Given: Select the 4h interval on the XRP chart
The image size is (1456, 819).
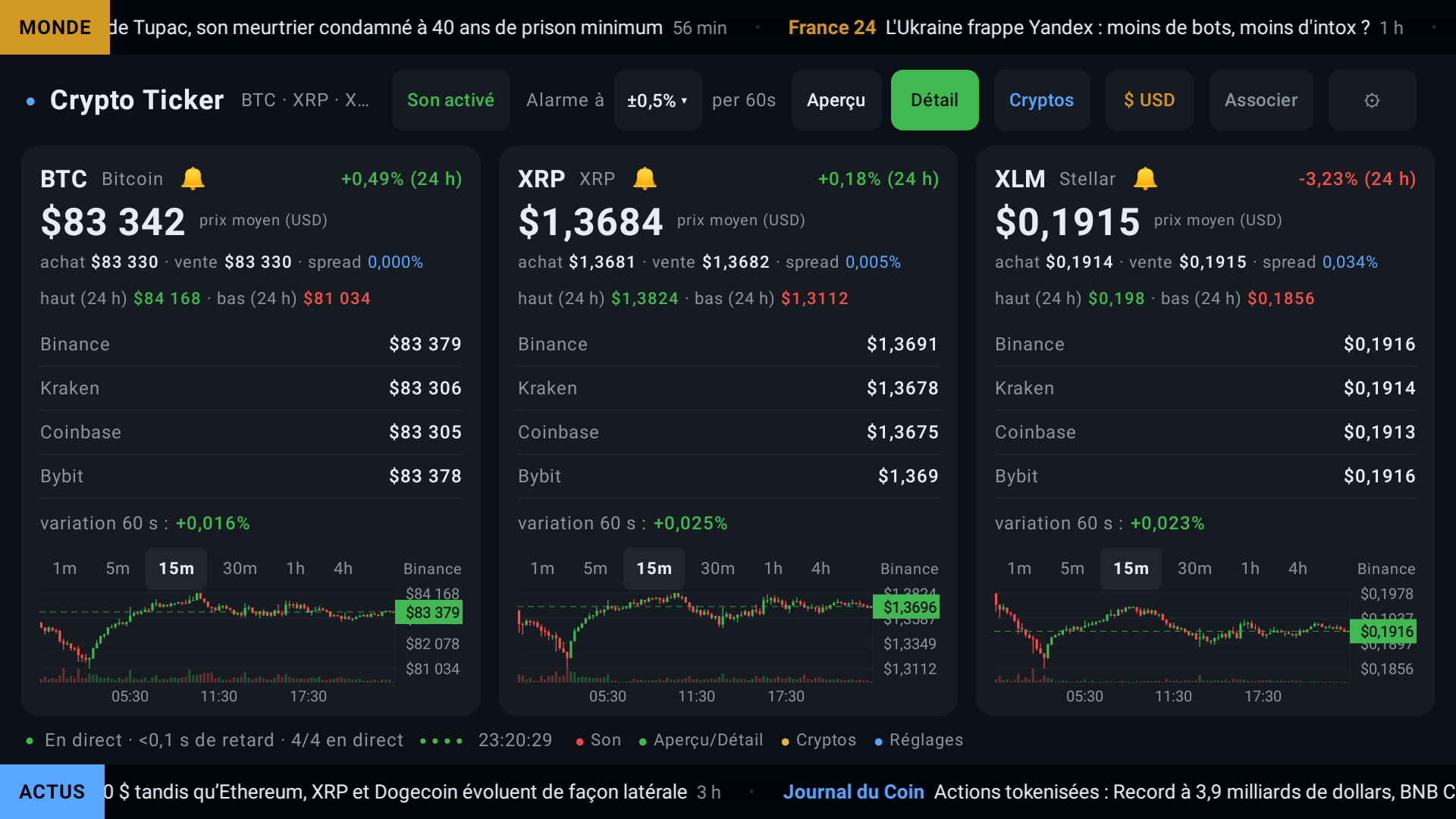Looking at the screenshot, I should [x=821, y=569].
